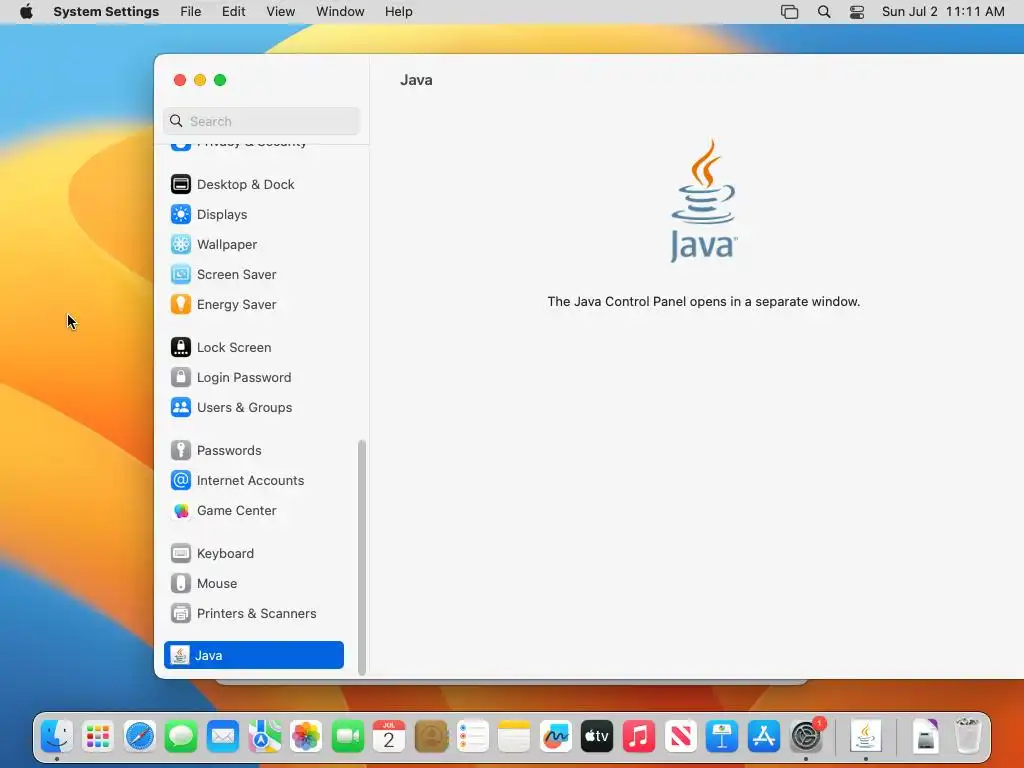Launch Music from the Dock

[639, 737]
